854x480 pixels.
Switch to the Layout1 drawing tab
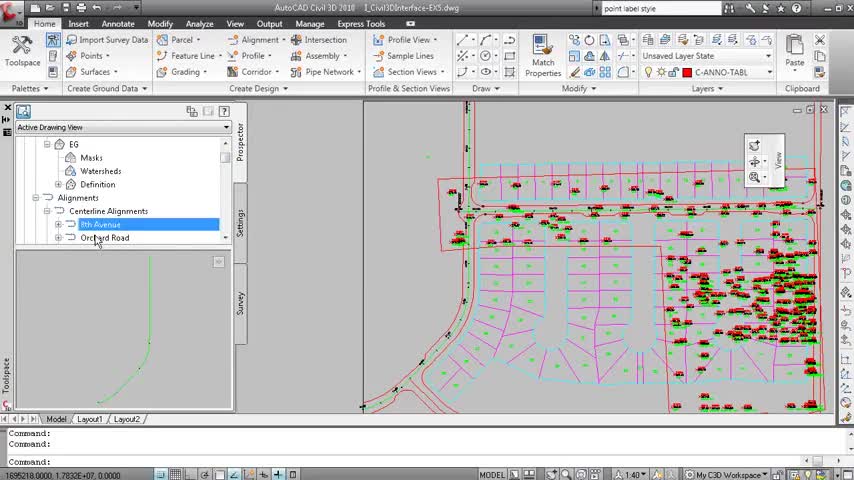tap(90, 419)
